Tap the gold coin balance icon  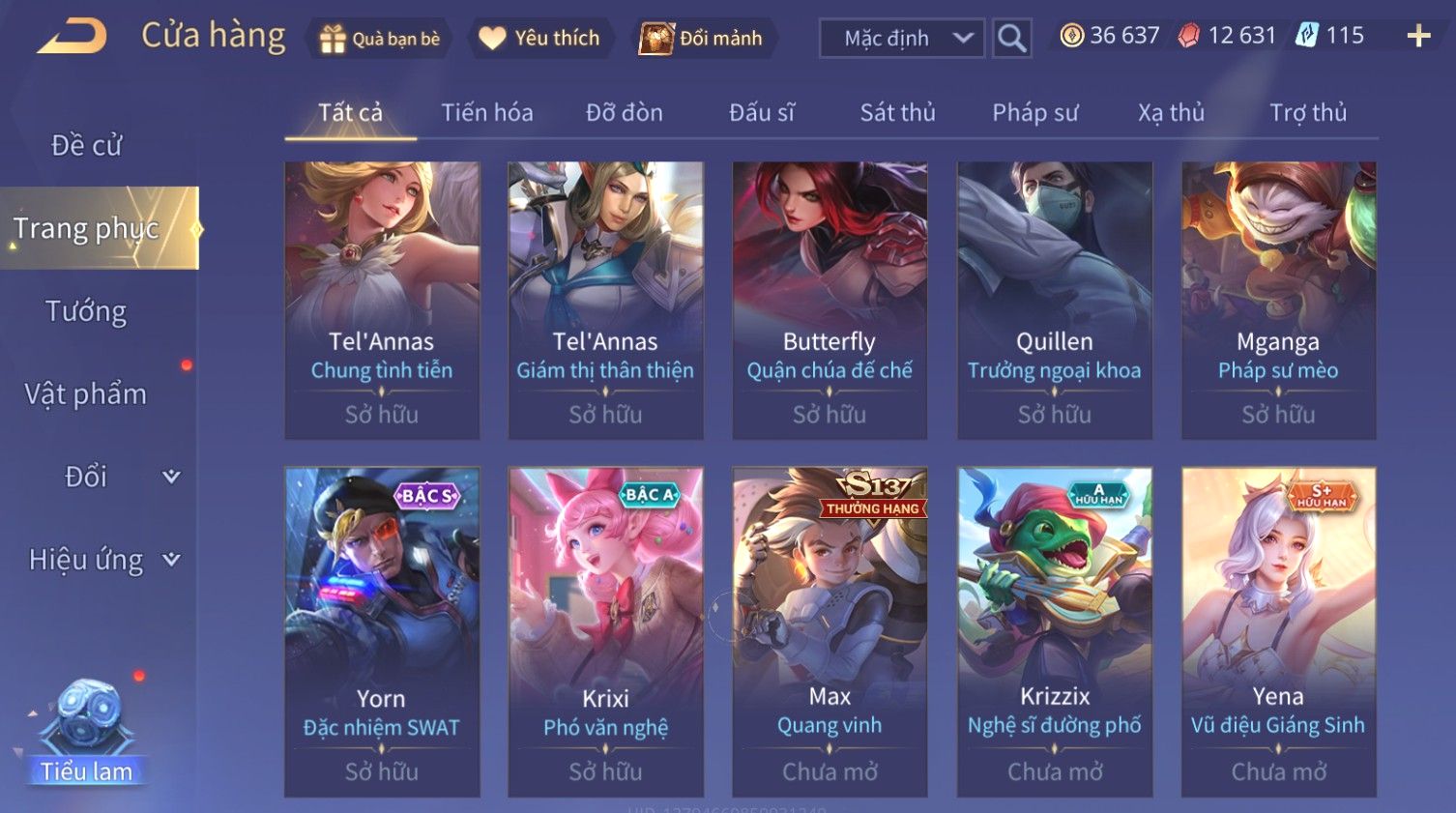(x=1071, y=37)
